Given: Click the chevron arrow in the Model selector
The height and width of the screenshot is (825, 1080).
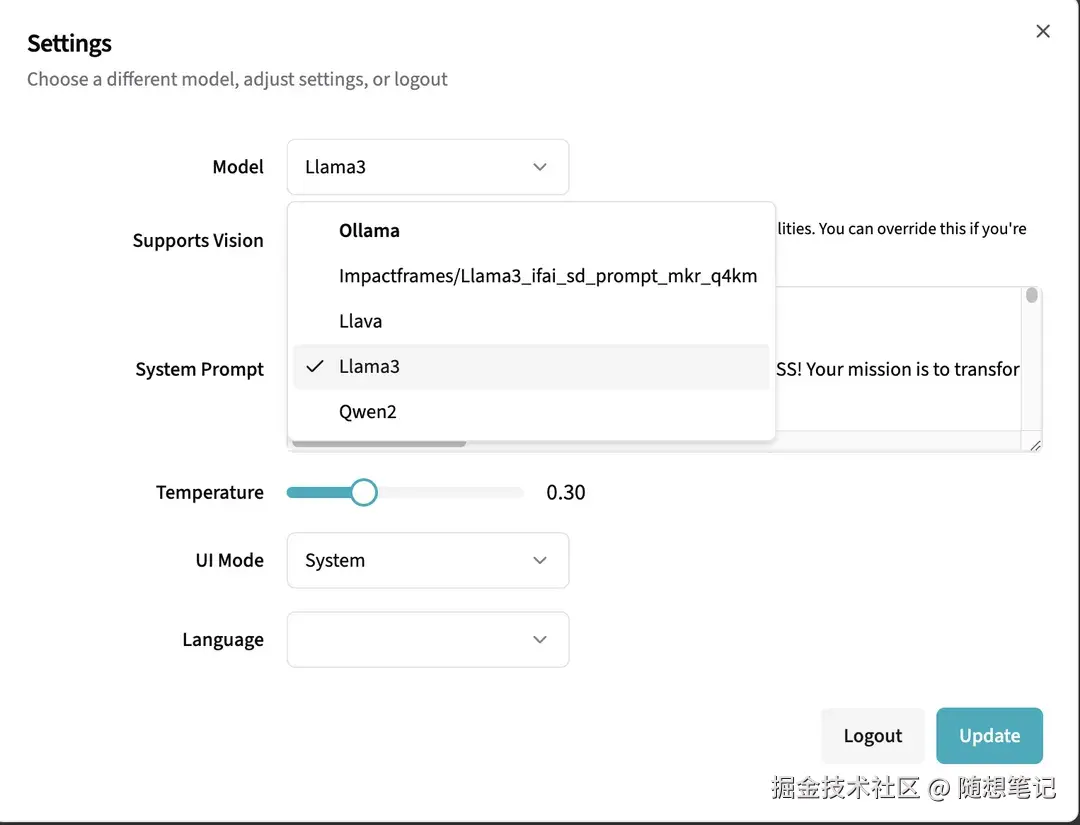Looking at the screenshot, I should [x=540, y=167].
